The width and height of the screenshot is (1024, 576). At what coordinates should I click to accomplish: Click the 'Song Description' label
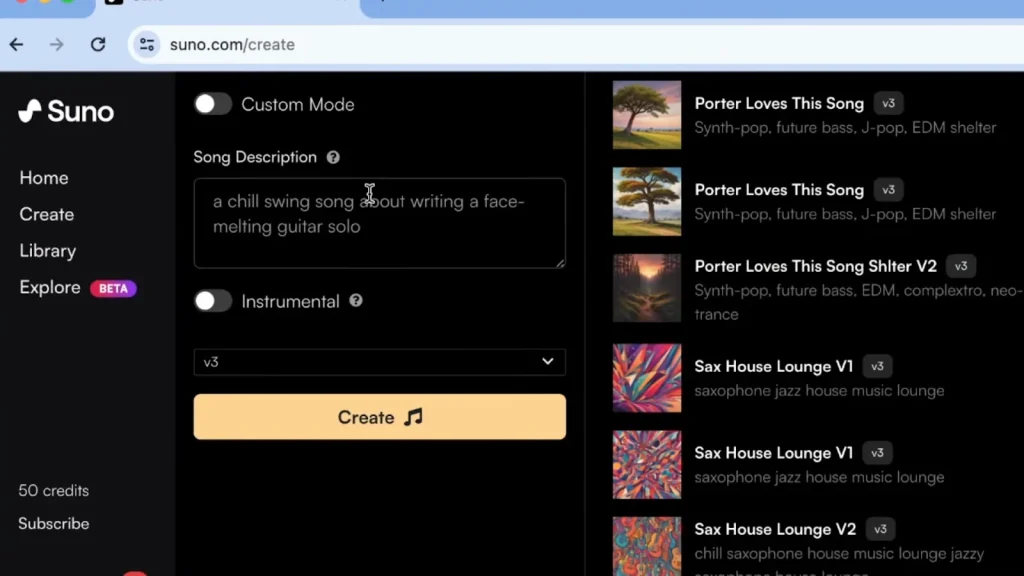click(x=255, y=157)
